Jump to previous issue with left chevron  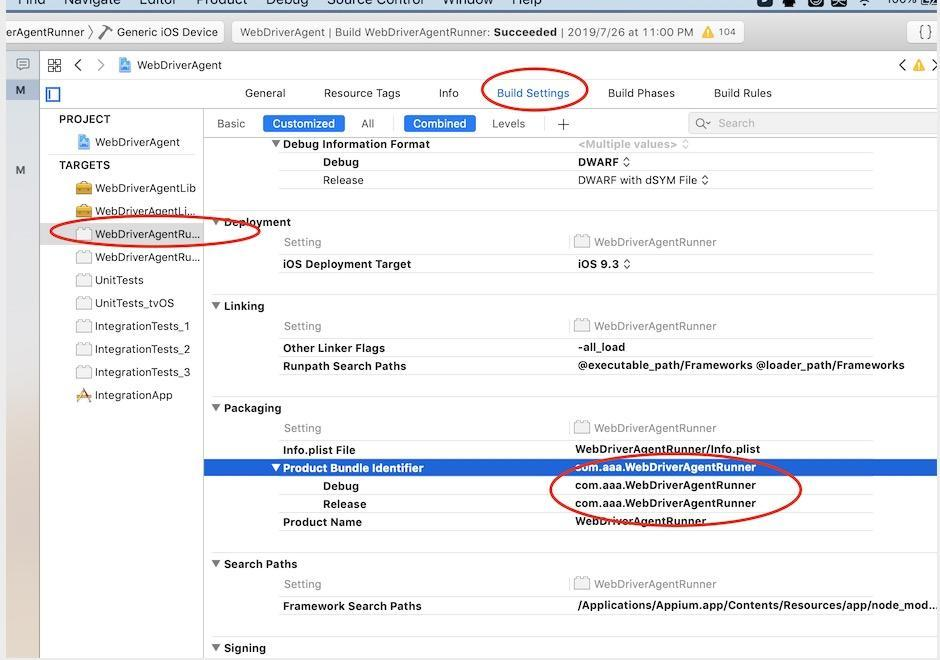(902, 65)
